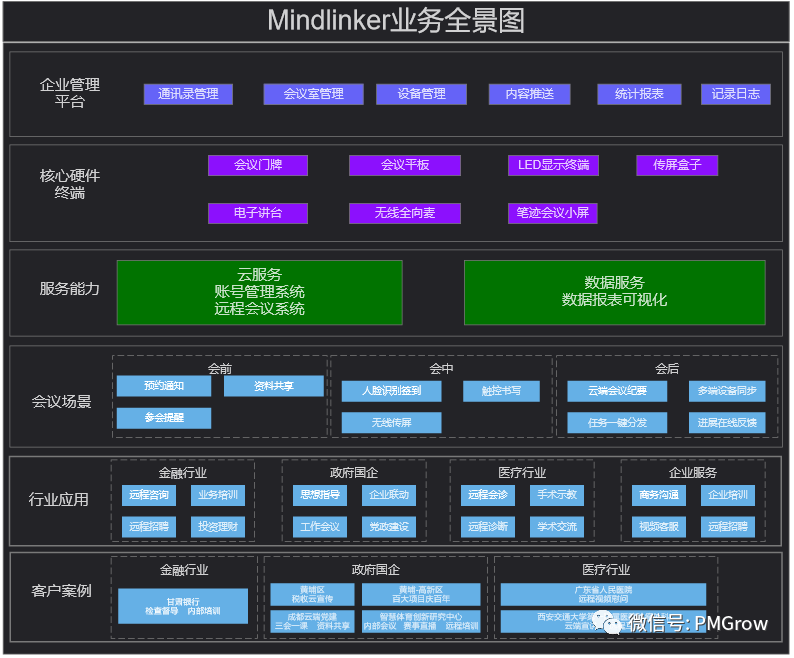Click 远程招聘 in the 企业服务 group
794x658 pixels.
tap(728, 527)
